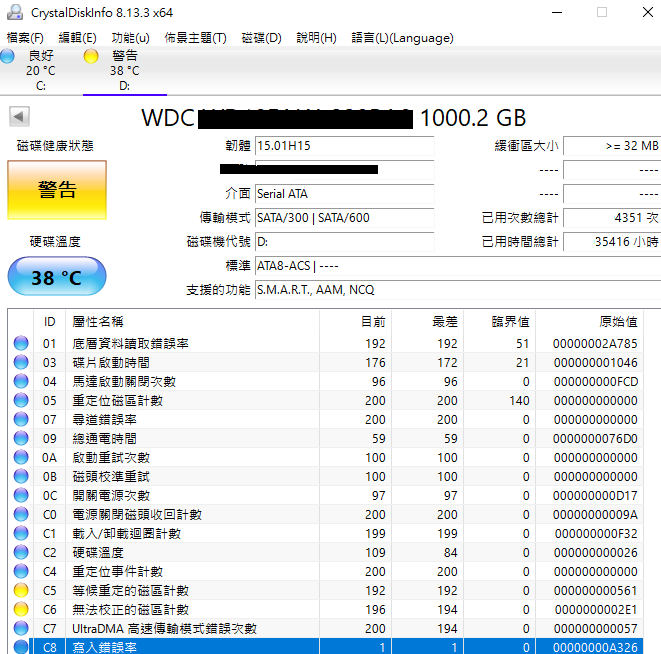The height and width of the screenshot is (654, 661).
Task: Click the 原始值 column header
Action: [589, 322]
